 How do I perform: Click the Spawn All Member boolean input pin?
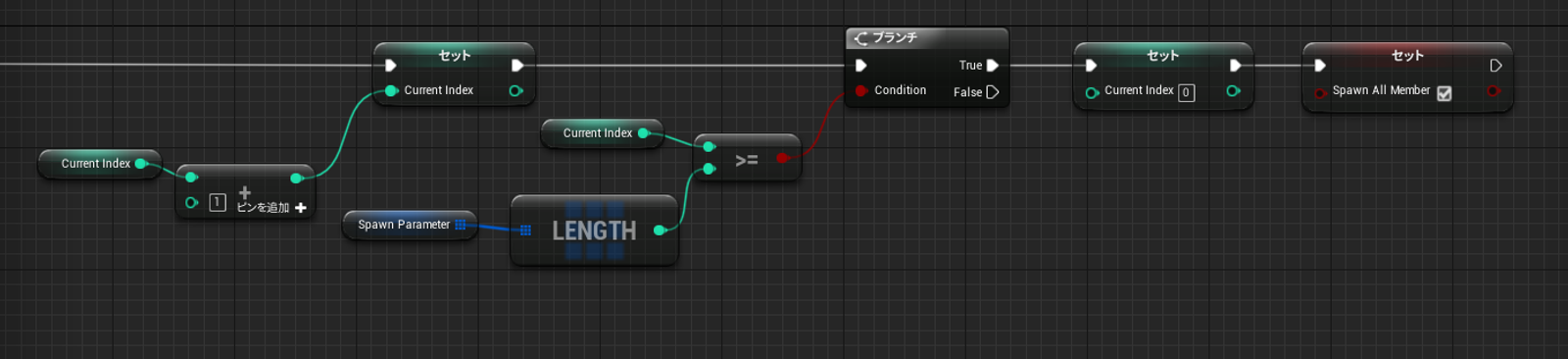click(x=1320, y=93)
